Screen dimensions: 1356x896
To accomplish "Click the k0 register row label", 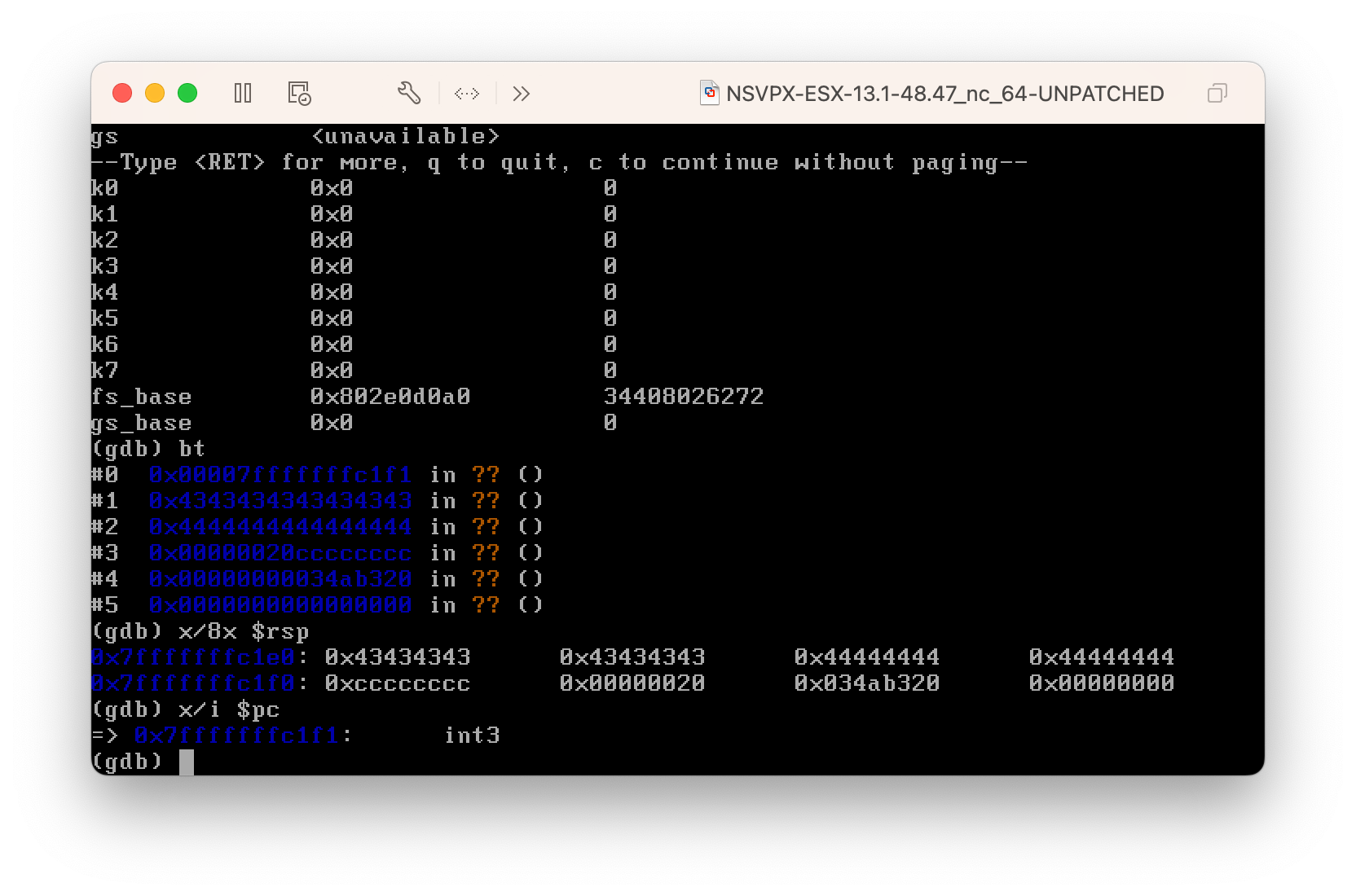I will pos(105,188).
